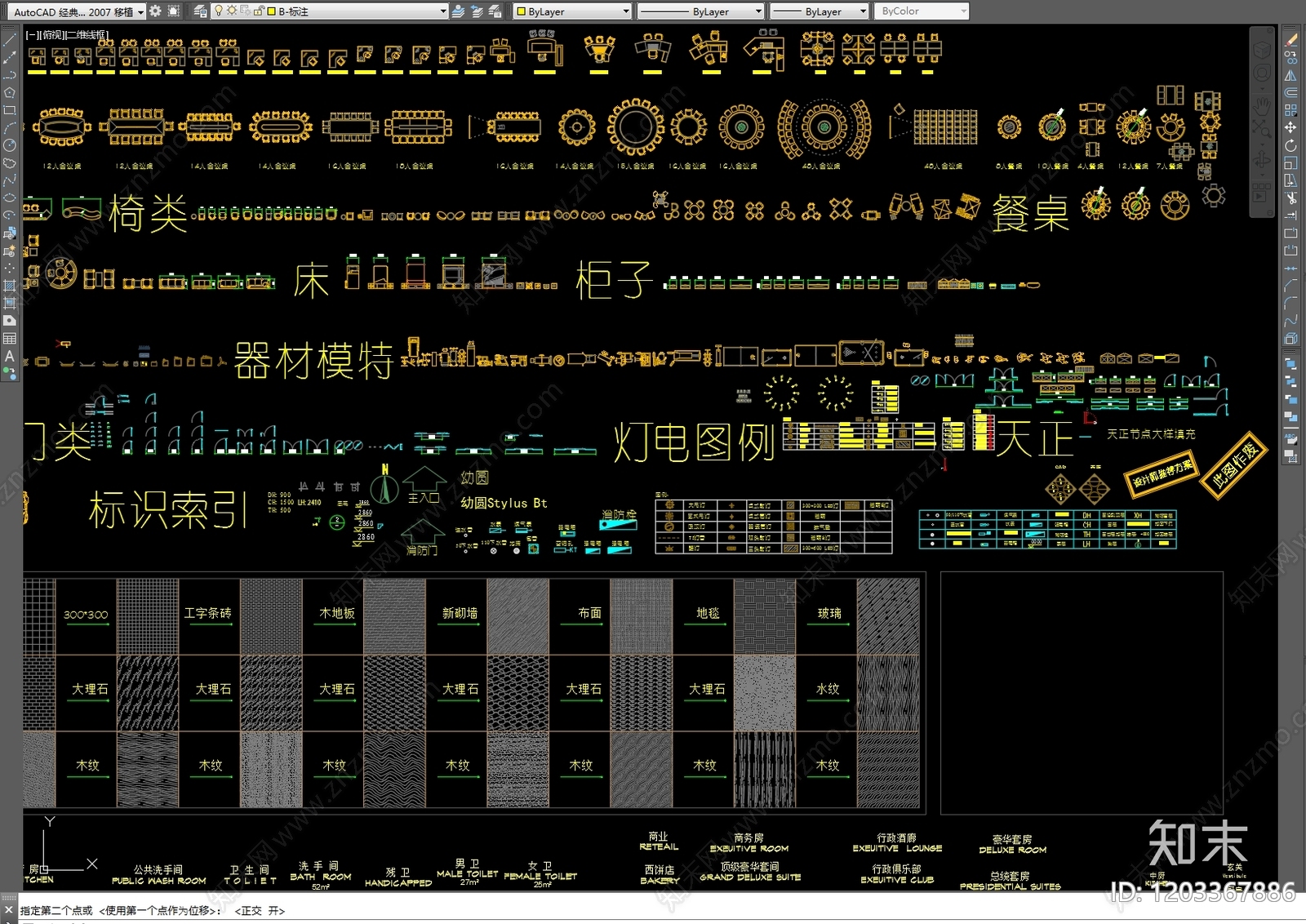Select the Revision Cloud tool

[x=10, y=162]
